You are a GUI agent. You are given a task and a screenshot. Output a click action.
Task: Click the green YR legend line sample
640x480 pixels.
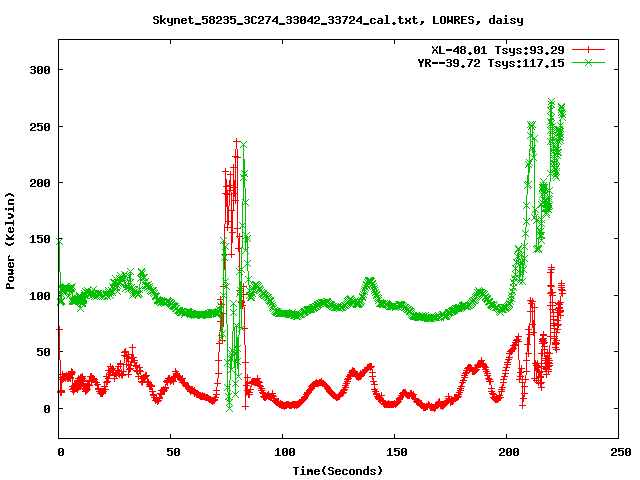pos(588,62)
